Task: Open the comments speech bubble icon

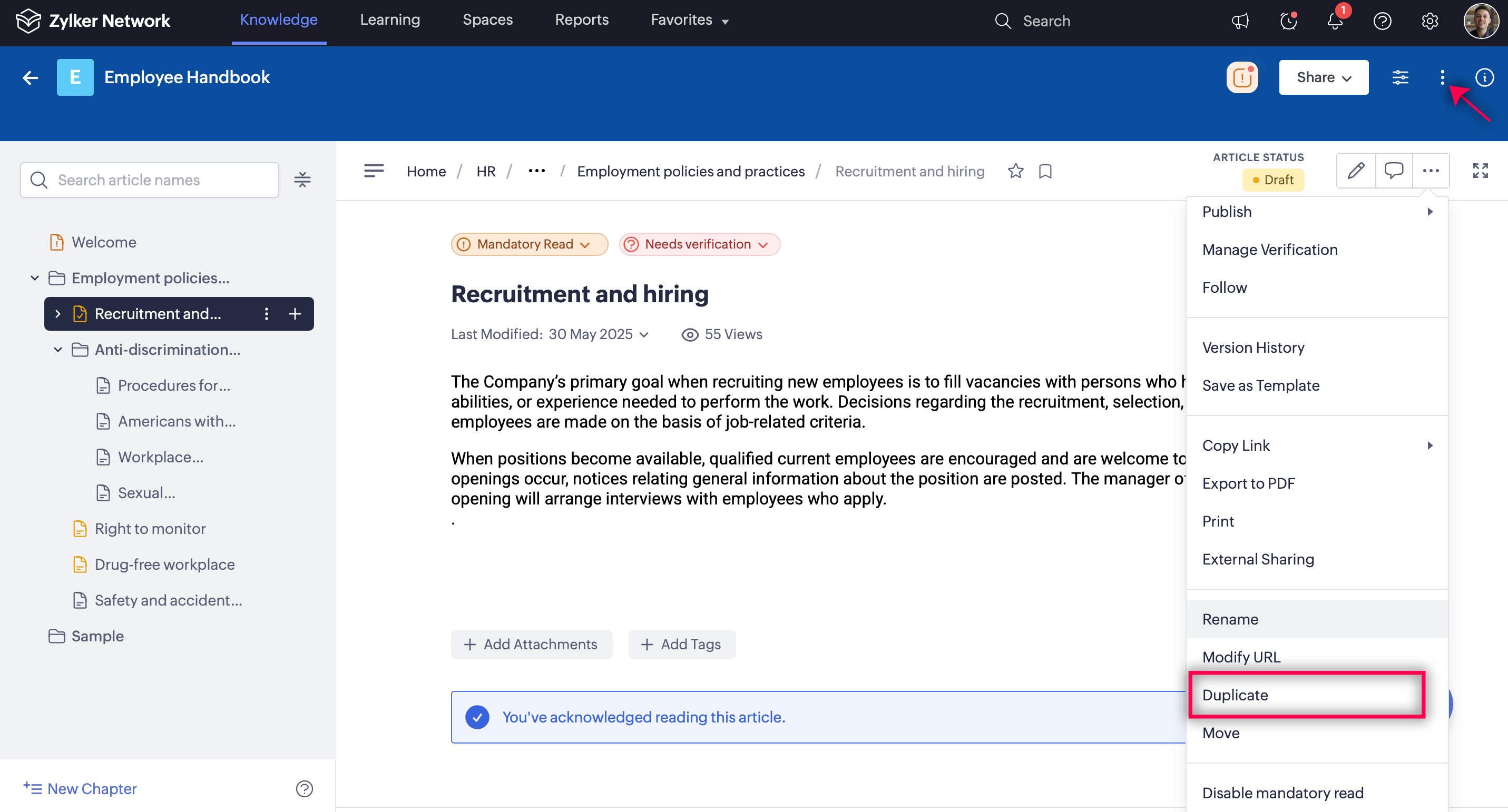Action: click(x=1393, y=171)
